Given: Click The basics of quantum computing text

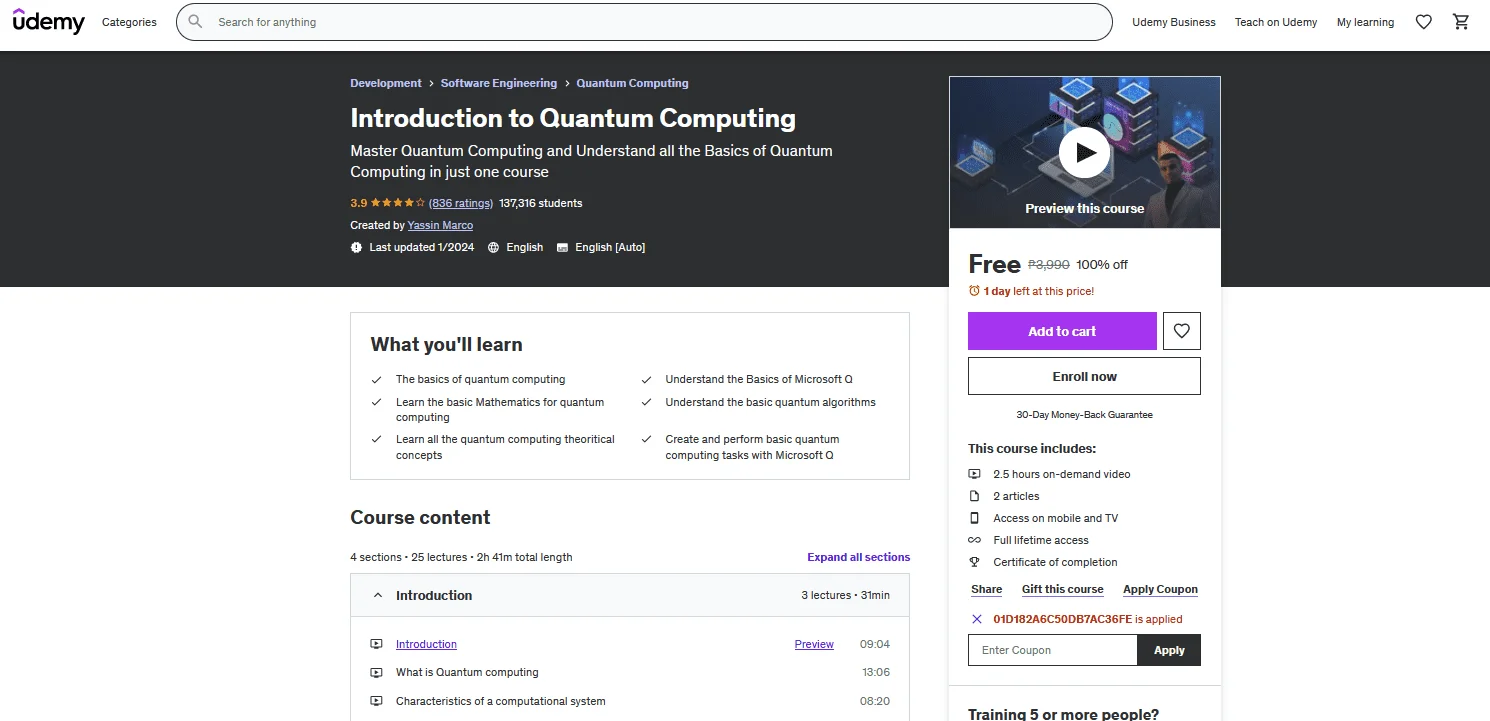Looking at the screenshot, I should point(481,379).
